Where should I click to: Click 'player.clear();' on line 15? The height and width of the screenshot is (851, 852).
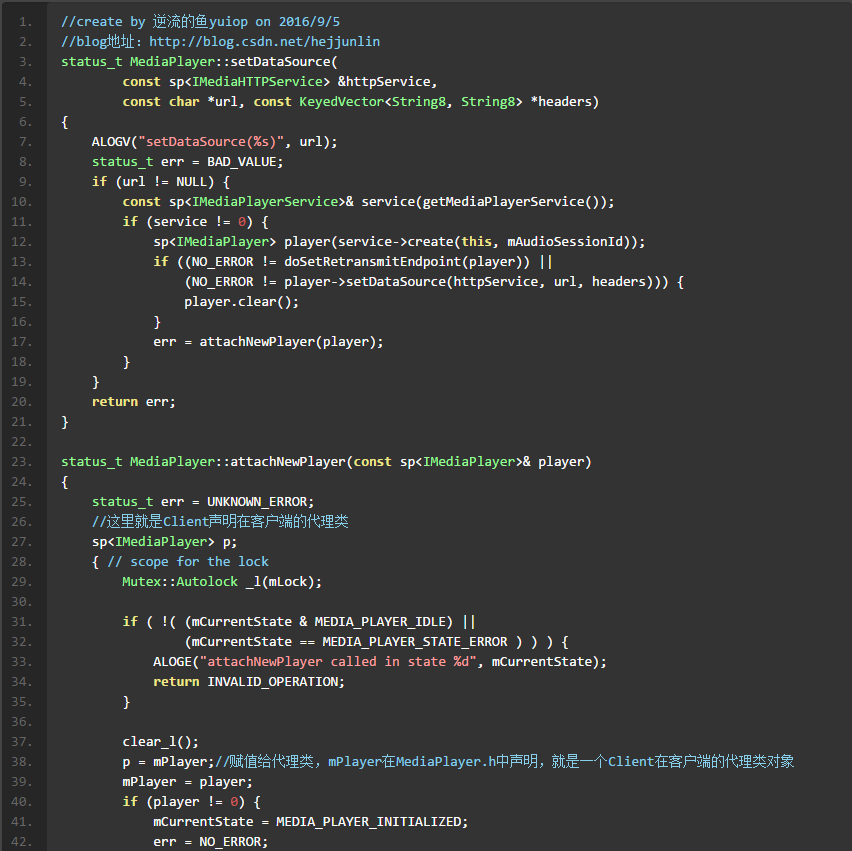(x=241, y=302)
